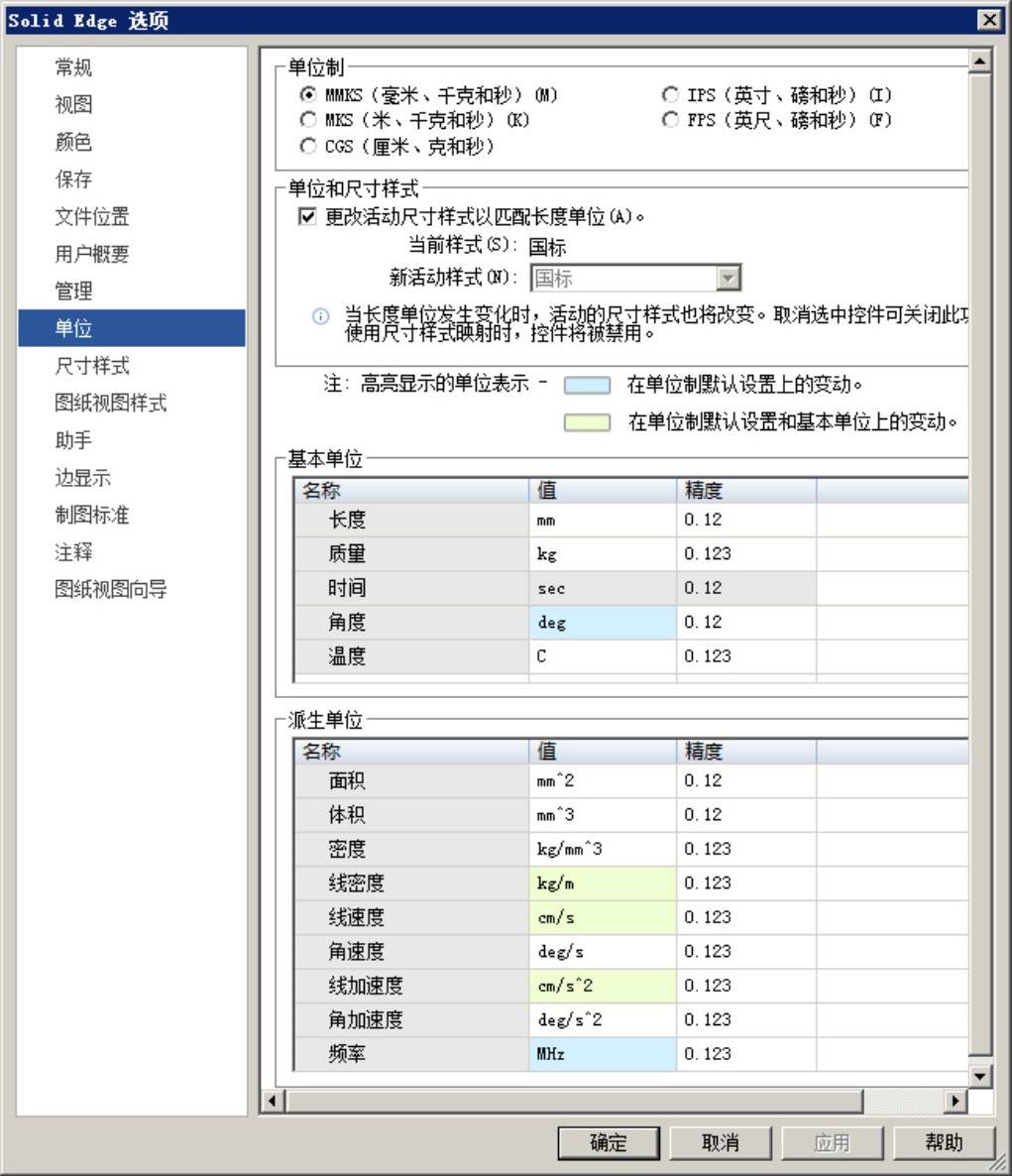Click the 温度 precision cell
The height and width of the screenshot is (1176, 1012).
pos(746,656)
